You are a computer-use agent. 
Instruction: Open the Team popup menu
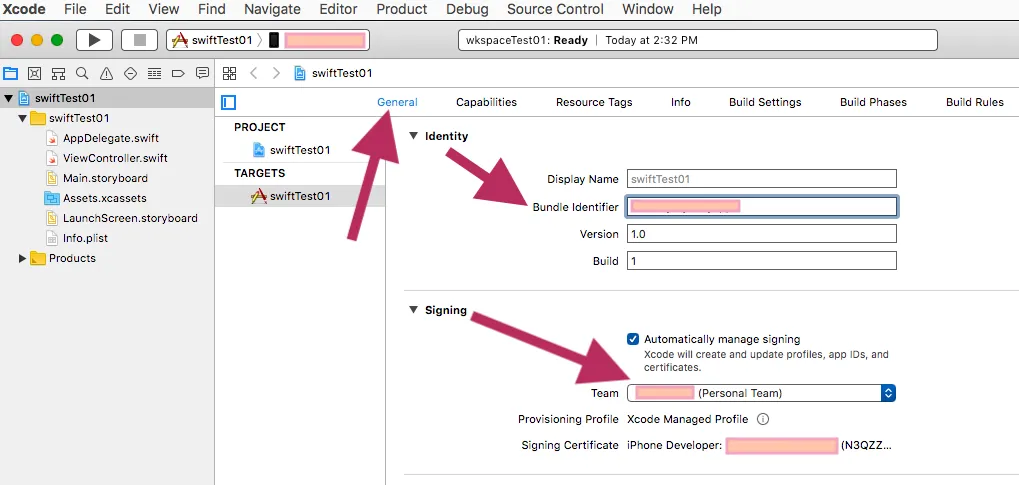(761, 393)
